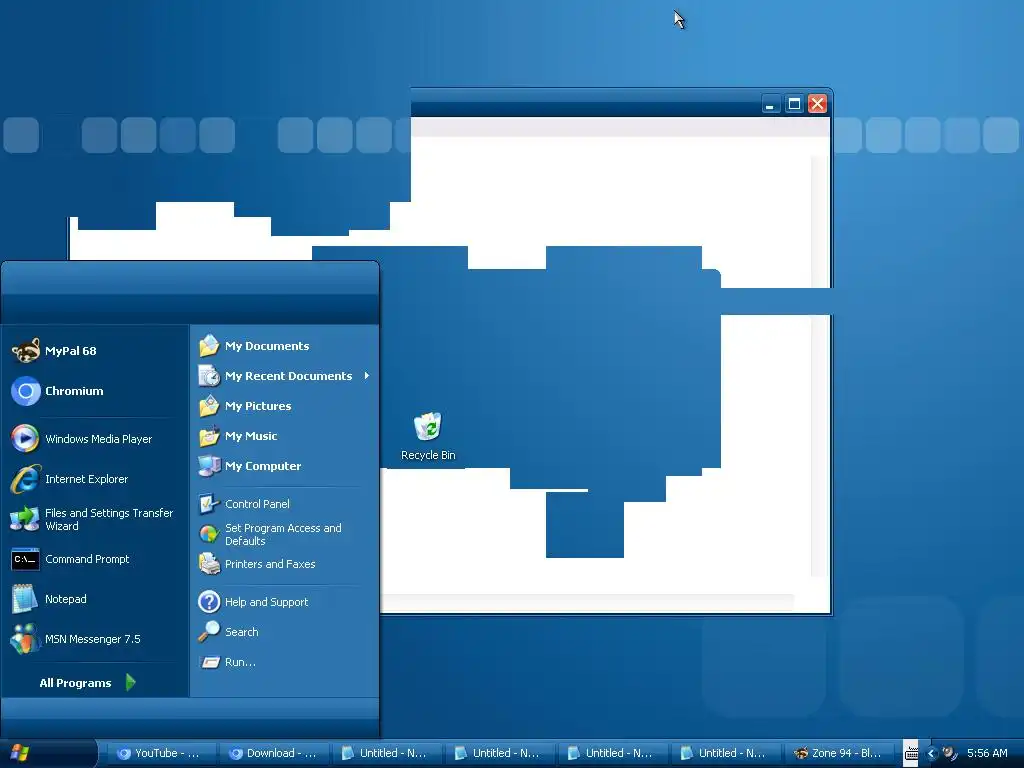Minimize the glitched background window
This screenshot has width=1024, height=768.
click(771, 104)
